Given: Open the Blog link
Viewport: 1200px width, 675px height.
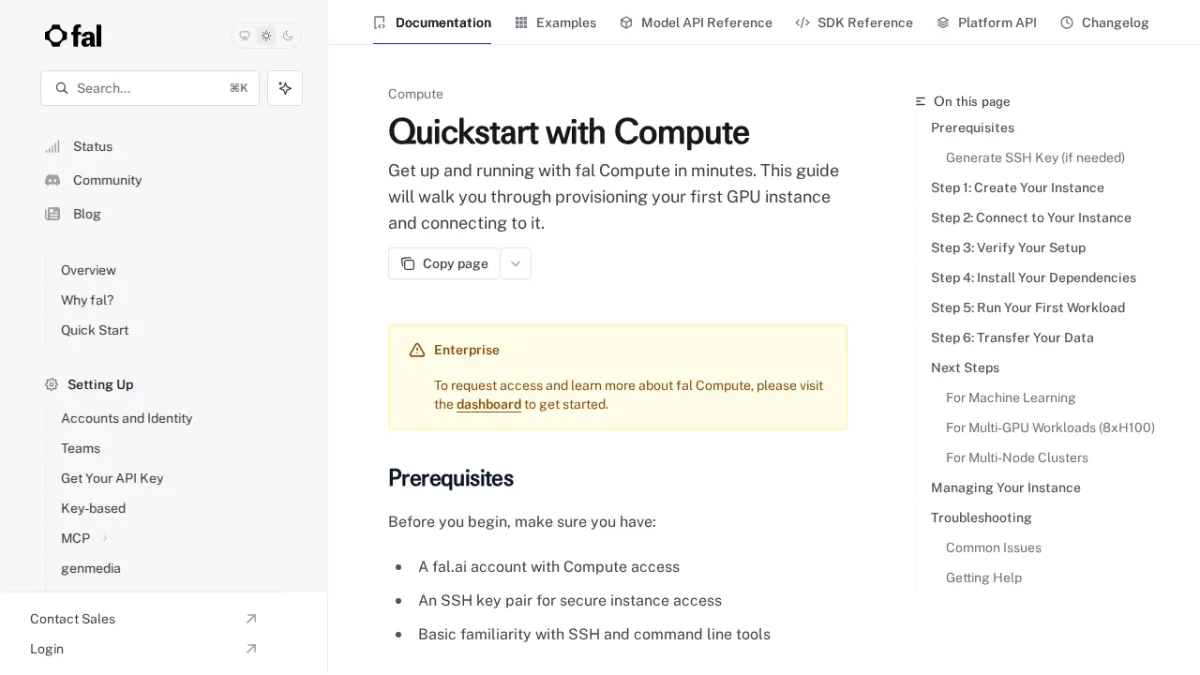Looking at the screenshot, I should click(87, 214).
